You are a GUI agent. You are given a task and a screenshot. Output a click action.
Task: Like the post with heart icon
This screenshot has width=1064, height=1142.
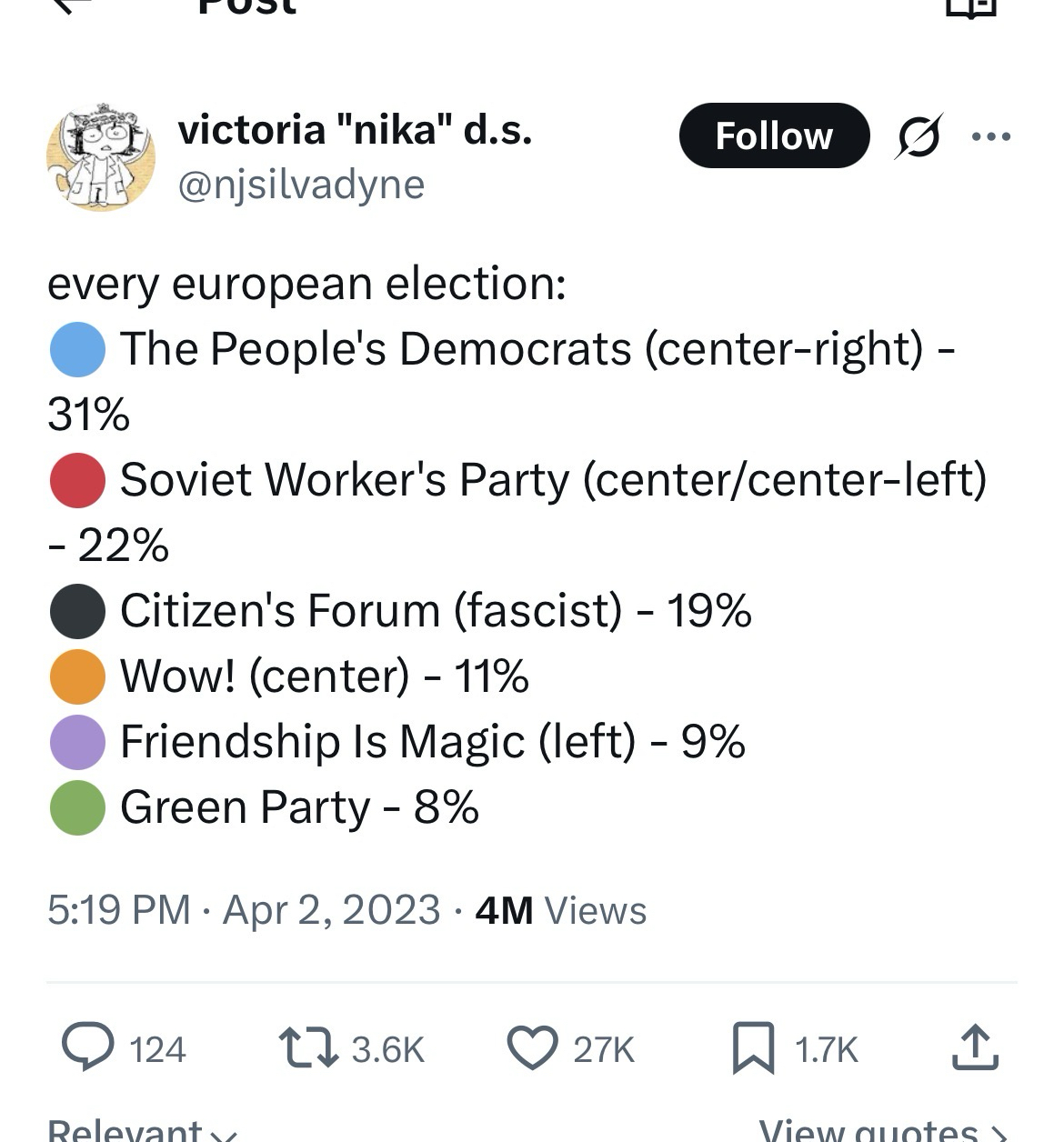(x=532, y=1047)
